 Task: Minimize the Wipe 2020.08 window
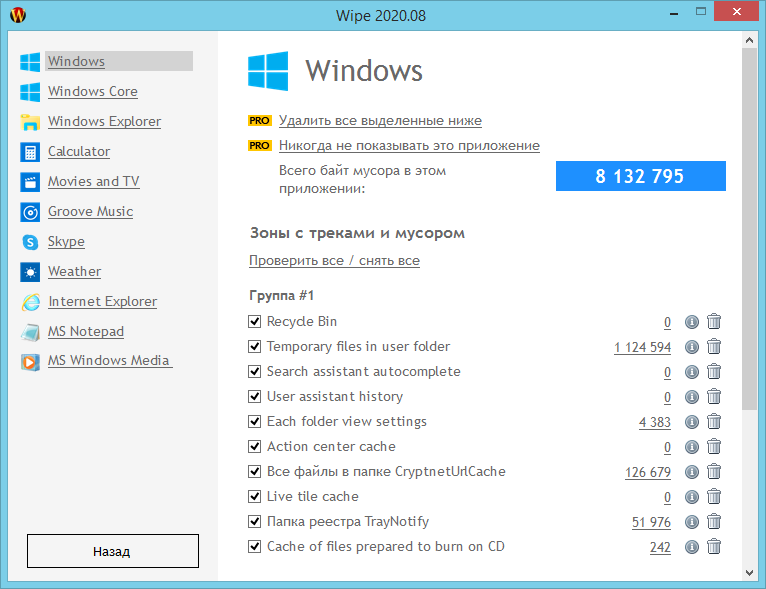pos(674,13)
